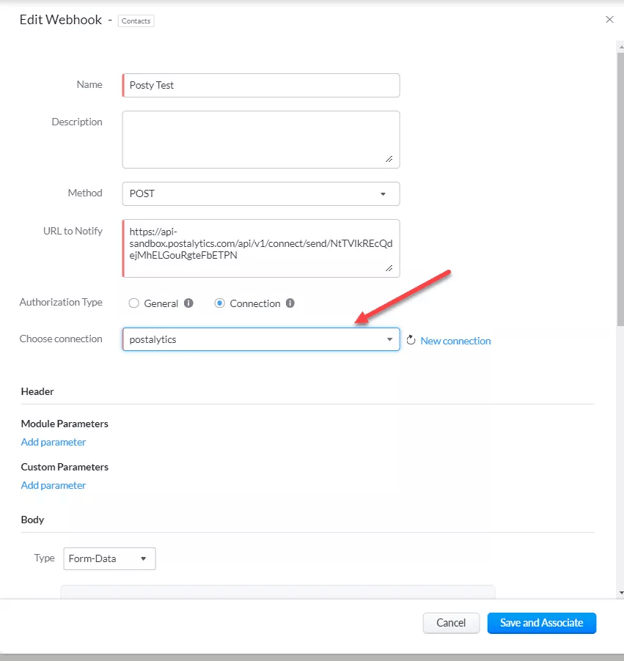The image size is (624, 661).
Task: Close the Edit Webhook dialog
Action: (x=609, y=19)
